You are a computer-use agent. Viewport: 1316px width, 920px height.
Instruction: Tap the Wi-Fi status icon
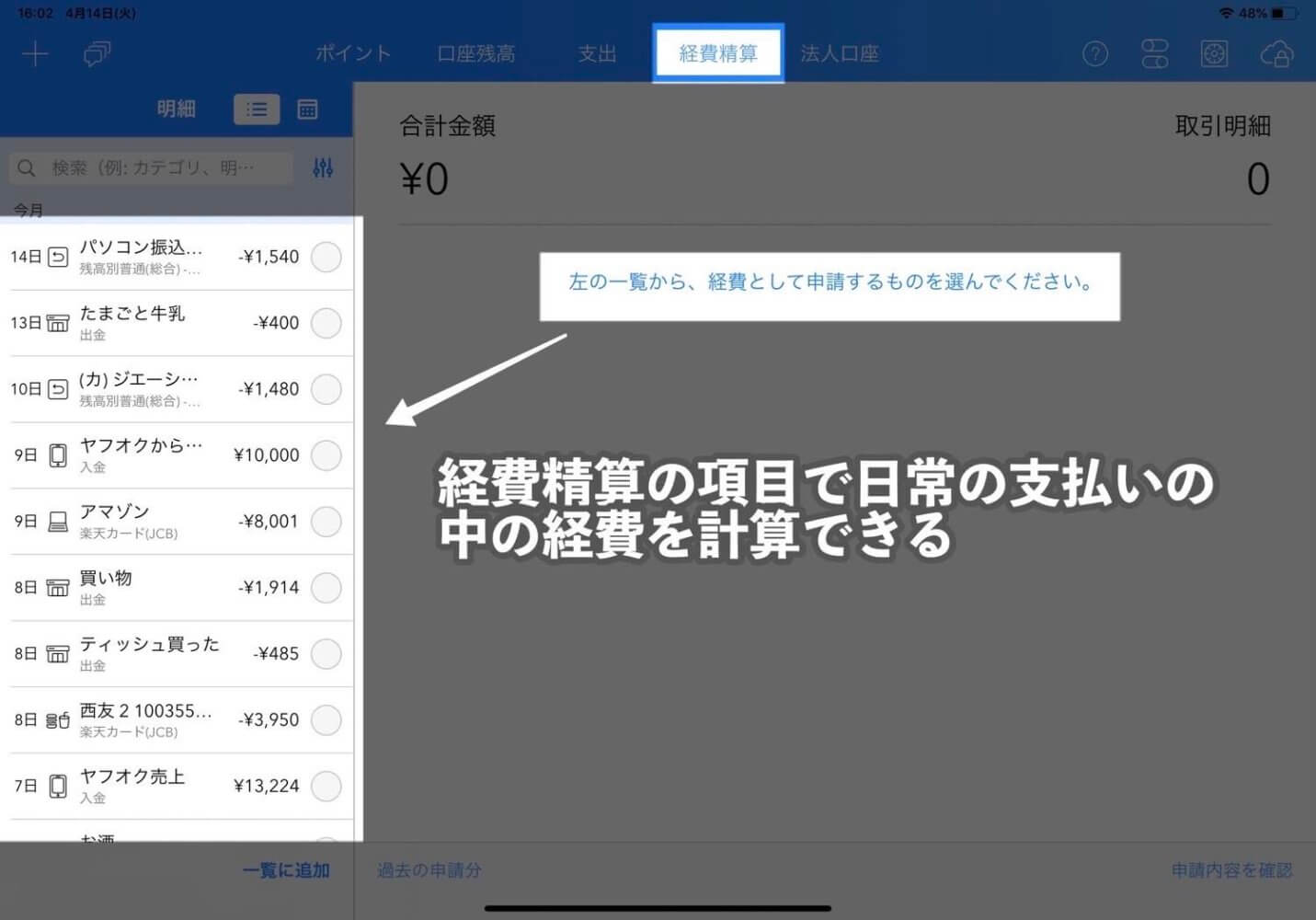[1226, 14]
